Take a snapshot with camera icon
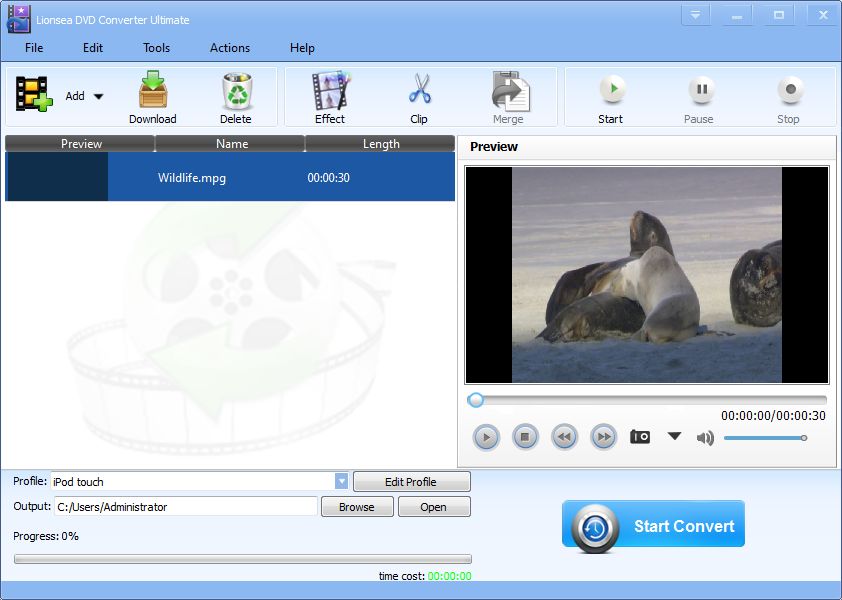Viewport: 842px width, 600px height. click(x=640, y=437)
